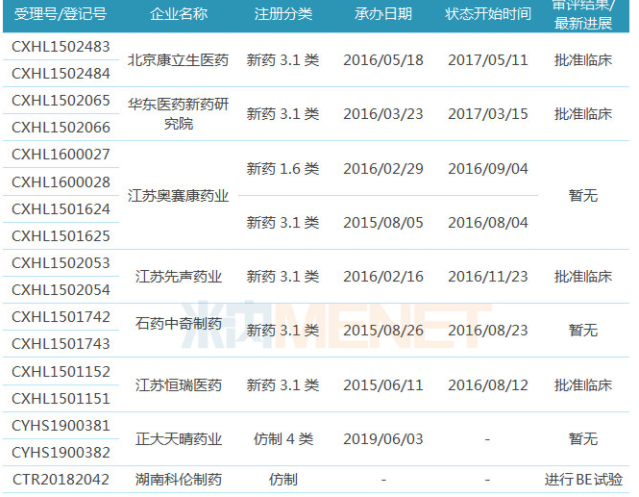Click date 2016/02/29
This screenshot has width=639, height=497.
tap(383, 169)
